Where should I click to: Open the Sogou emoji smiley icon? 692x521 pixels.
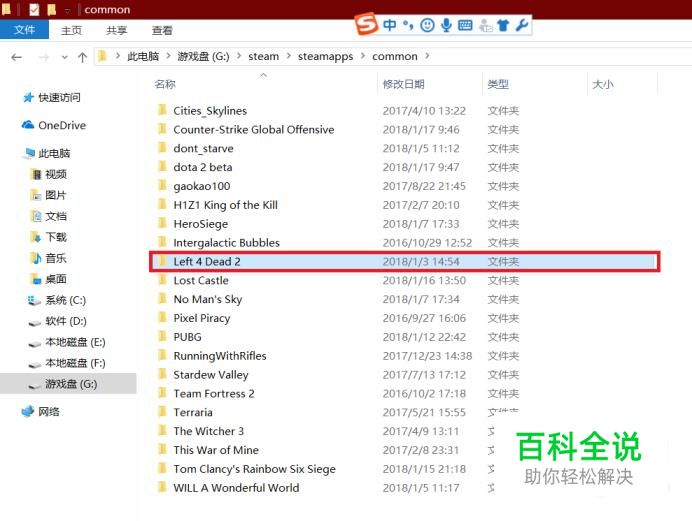pyautogui.click(x=427, y=25)
